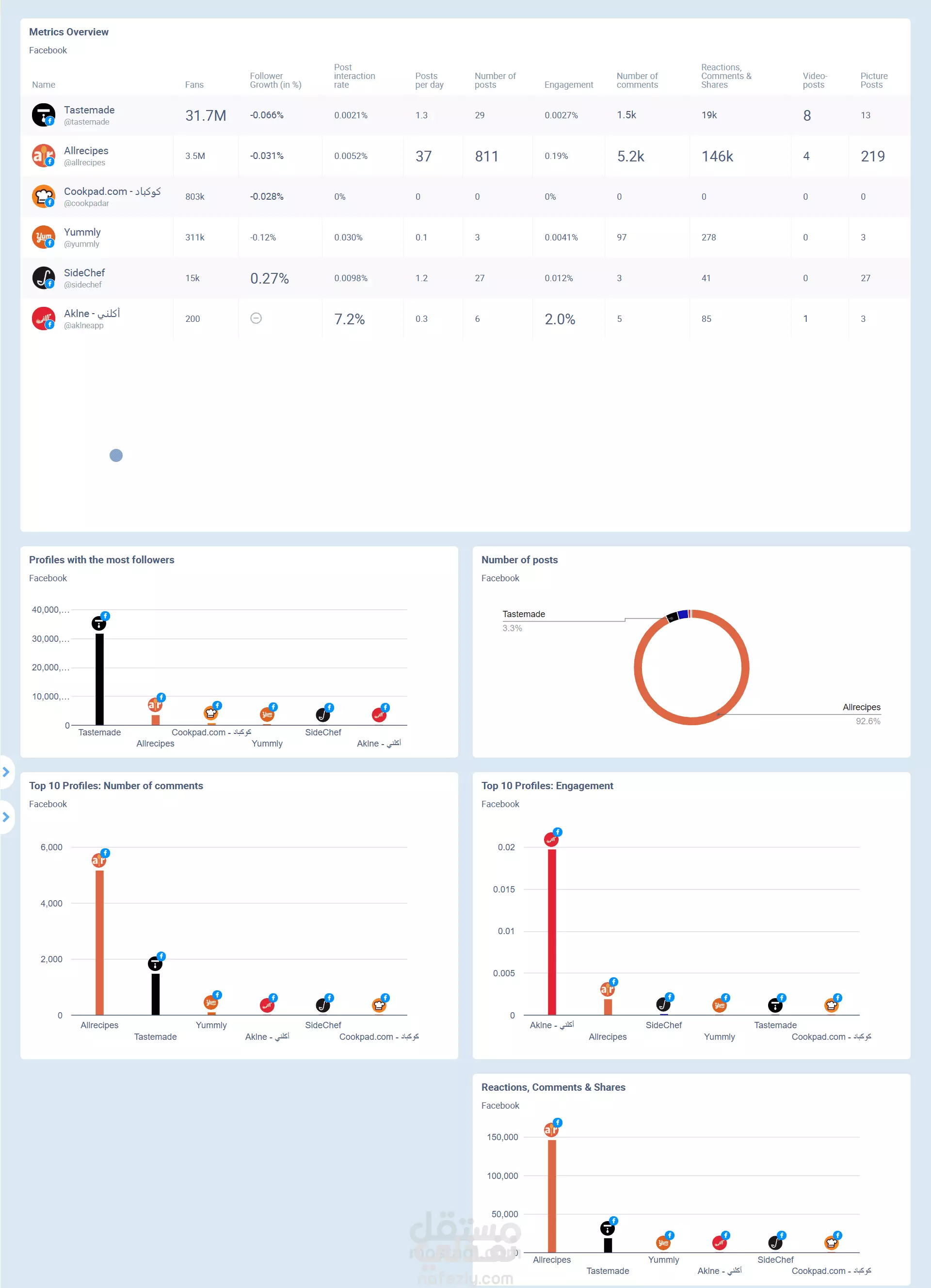Click the orange Allrecipes bar in Number of comments chart

click(x=99, y=943)
